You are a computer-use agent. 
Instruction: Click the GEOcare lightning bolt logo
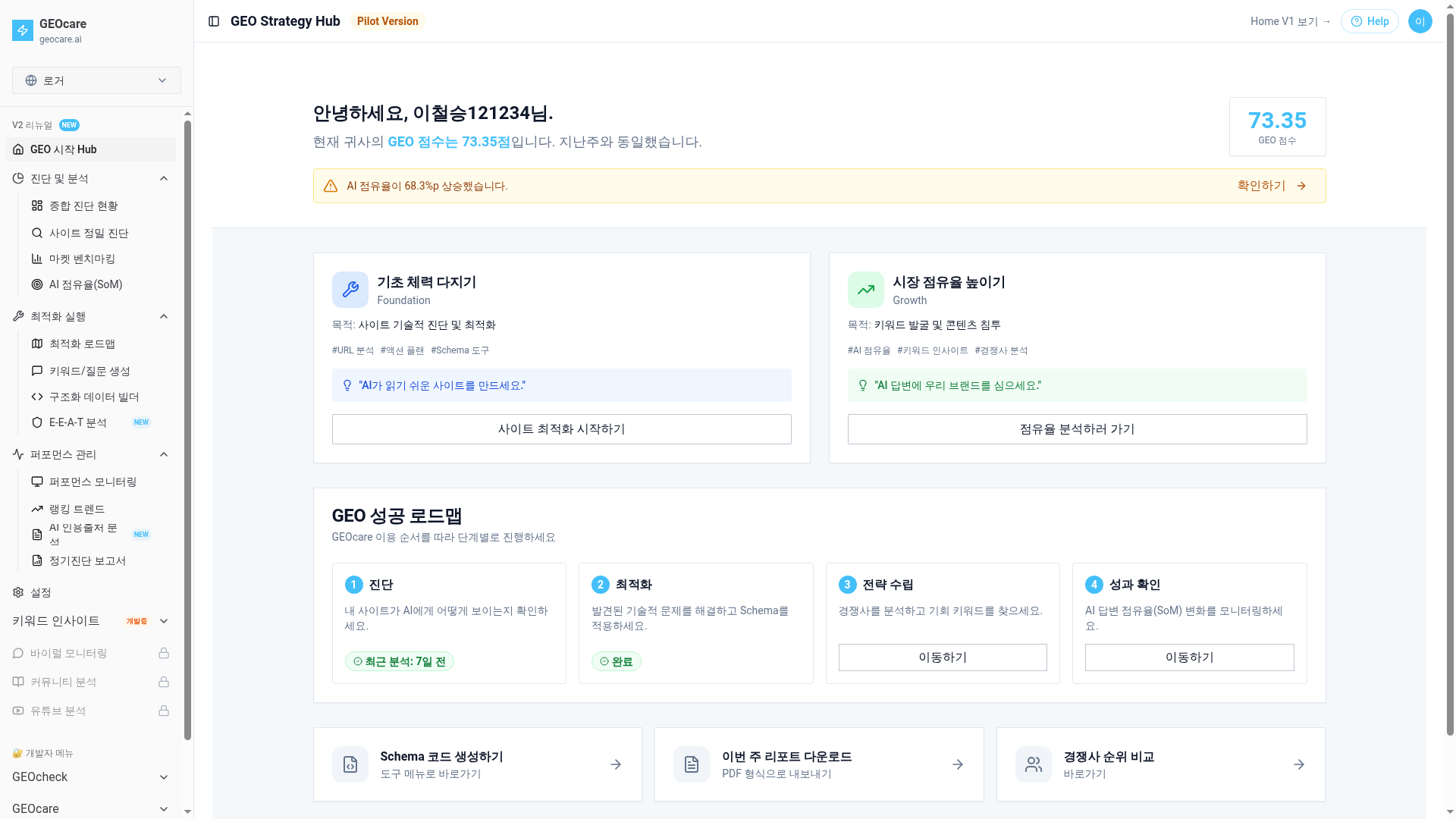pyautogui.click(x=21, y=30)
